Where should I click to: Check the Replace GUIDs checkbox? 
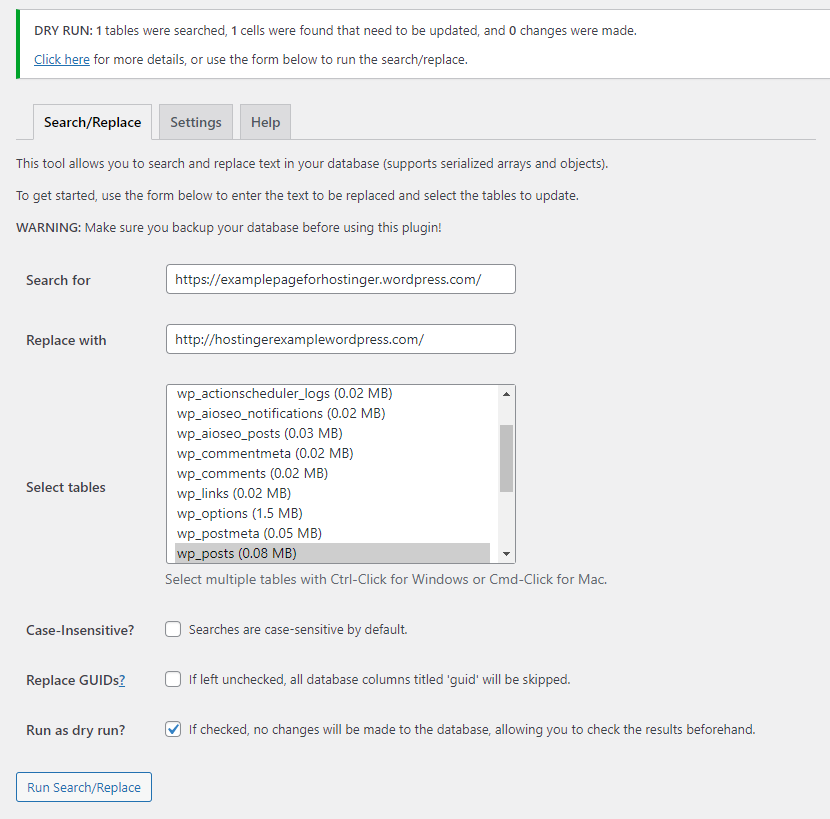point(173,679)
